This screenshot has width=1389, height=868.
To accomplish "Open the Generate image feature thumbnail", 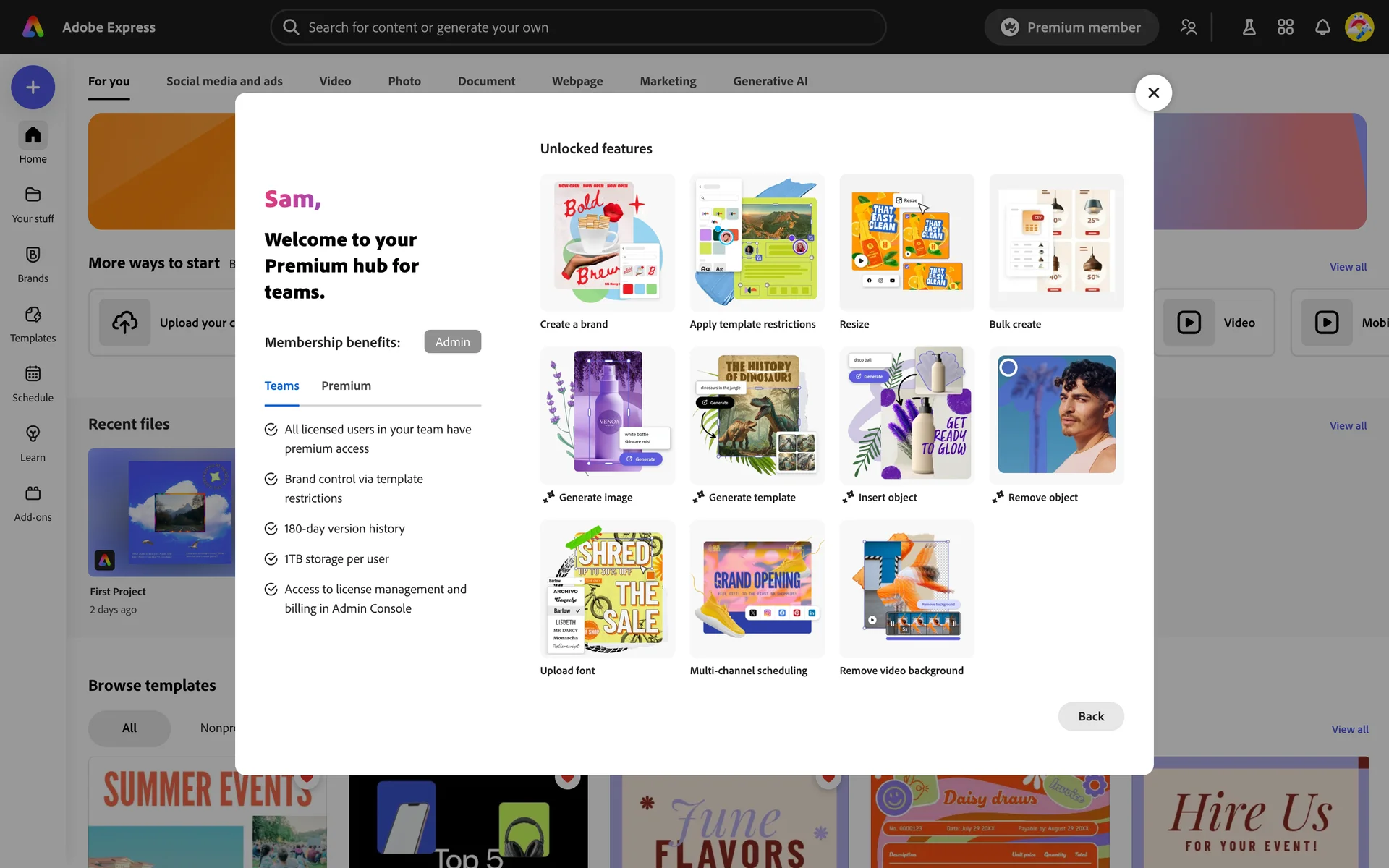I will pyautogui.click(x=608, y=415).
